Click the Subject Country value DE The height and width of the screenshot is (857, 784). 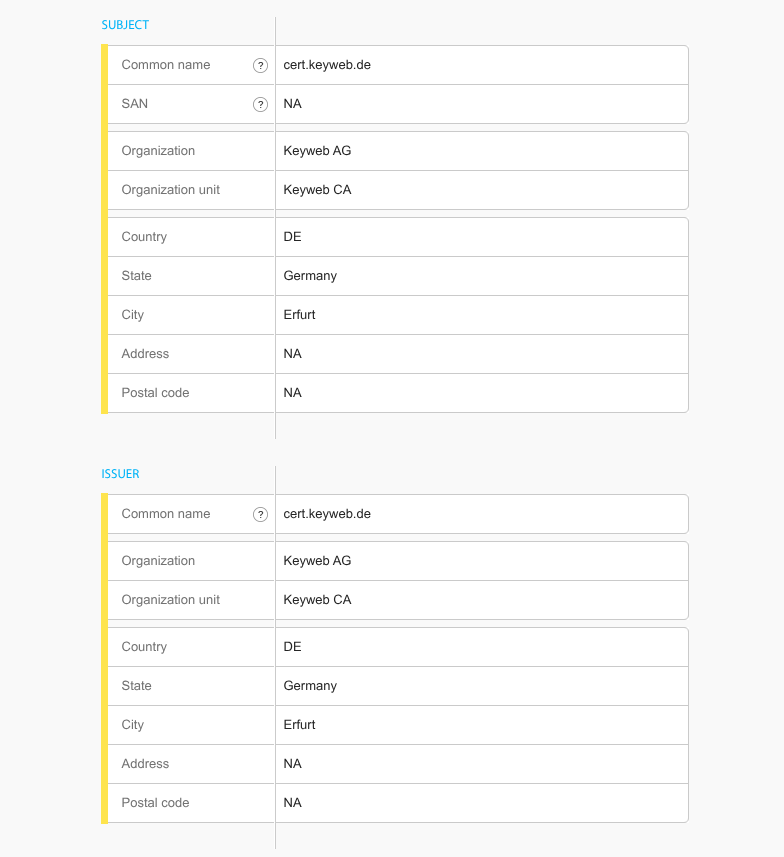point(292,237)
